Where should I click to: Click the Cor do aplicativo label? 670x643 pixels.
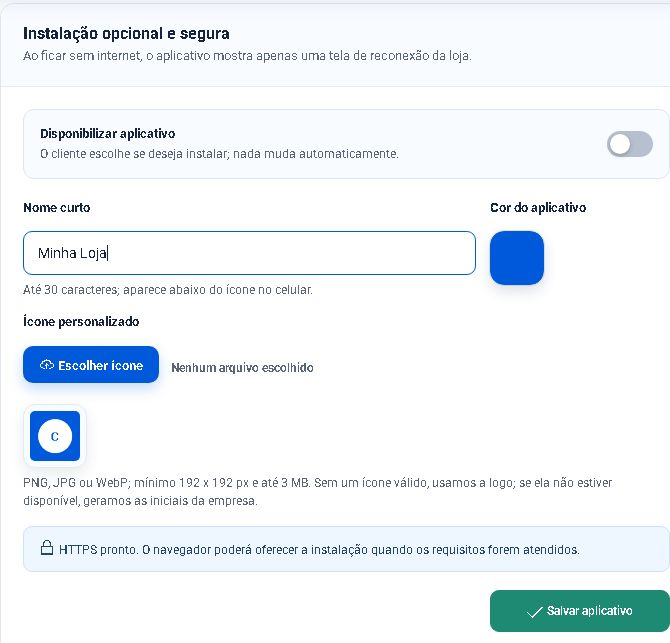[538, 208]
